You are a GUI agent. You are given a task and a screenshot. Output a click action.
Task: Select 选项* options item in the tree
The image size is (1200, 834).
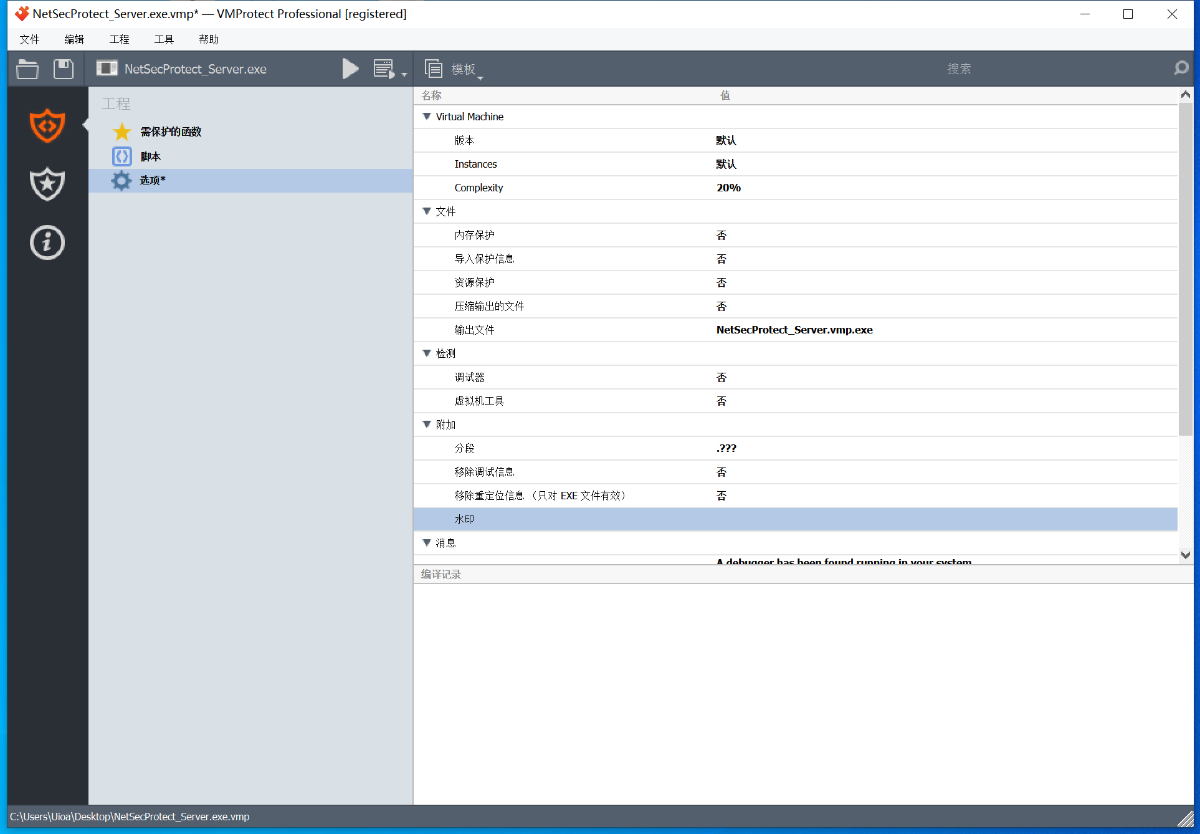point(152,181)
